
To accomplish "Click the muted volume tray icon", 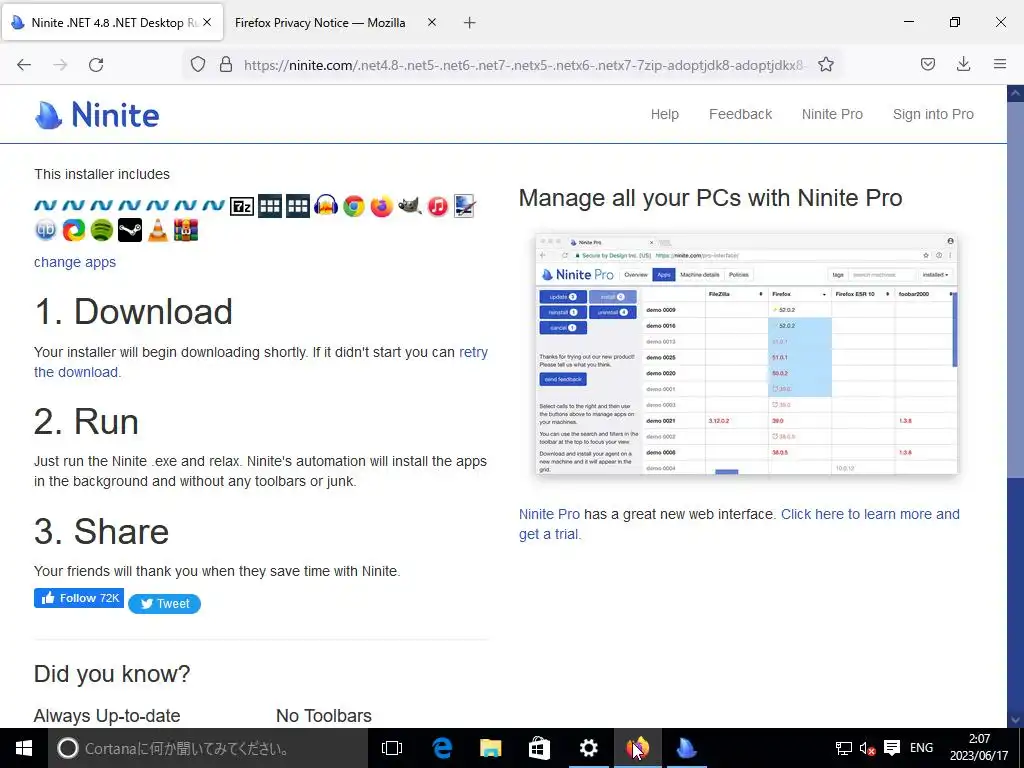I will pyautogui.click(x=867, y=748).
